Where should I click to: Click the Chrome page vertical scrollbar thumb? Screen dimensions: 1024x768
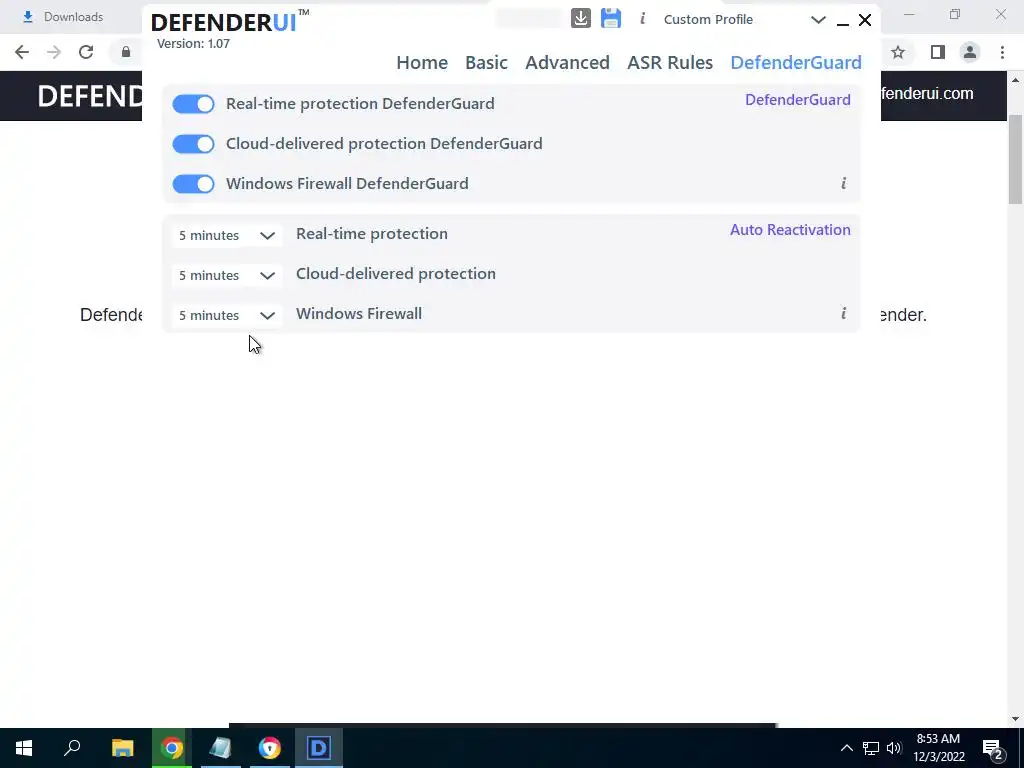pos(1016,160)
